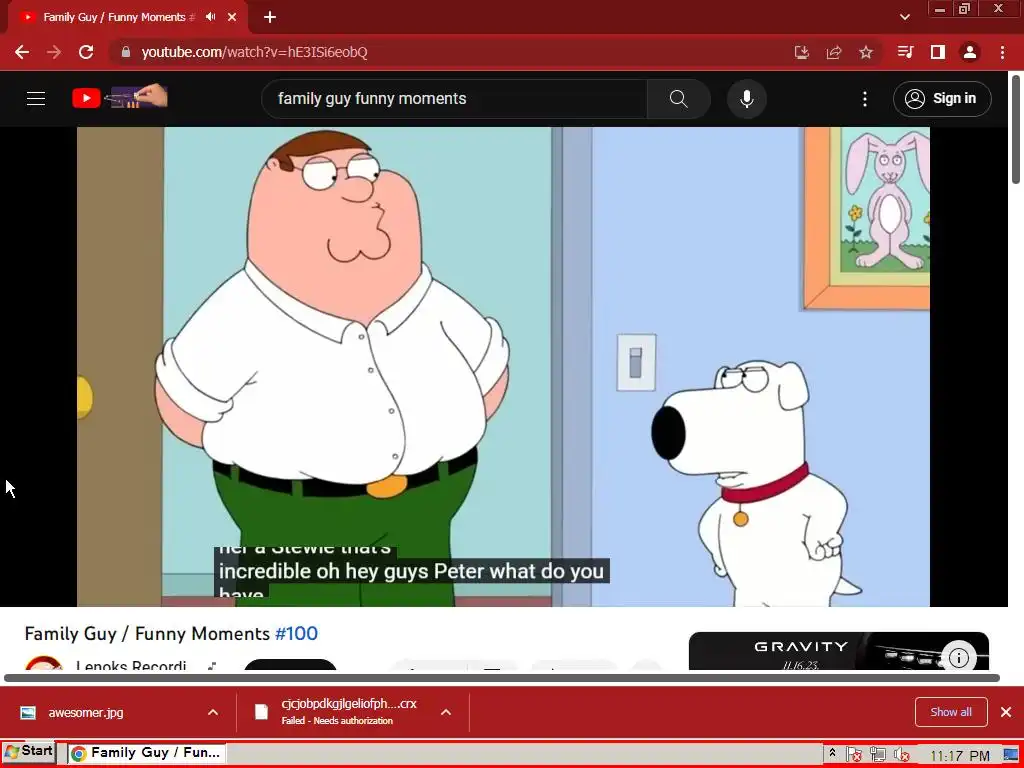
Task: Click the grayed forward navigation arrow
Action: (x=54, y=52)
